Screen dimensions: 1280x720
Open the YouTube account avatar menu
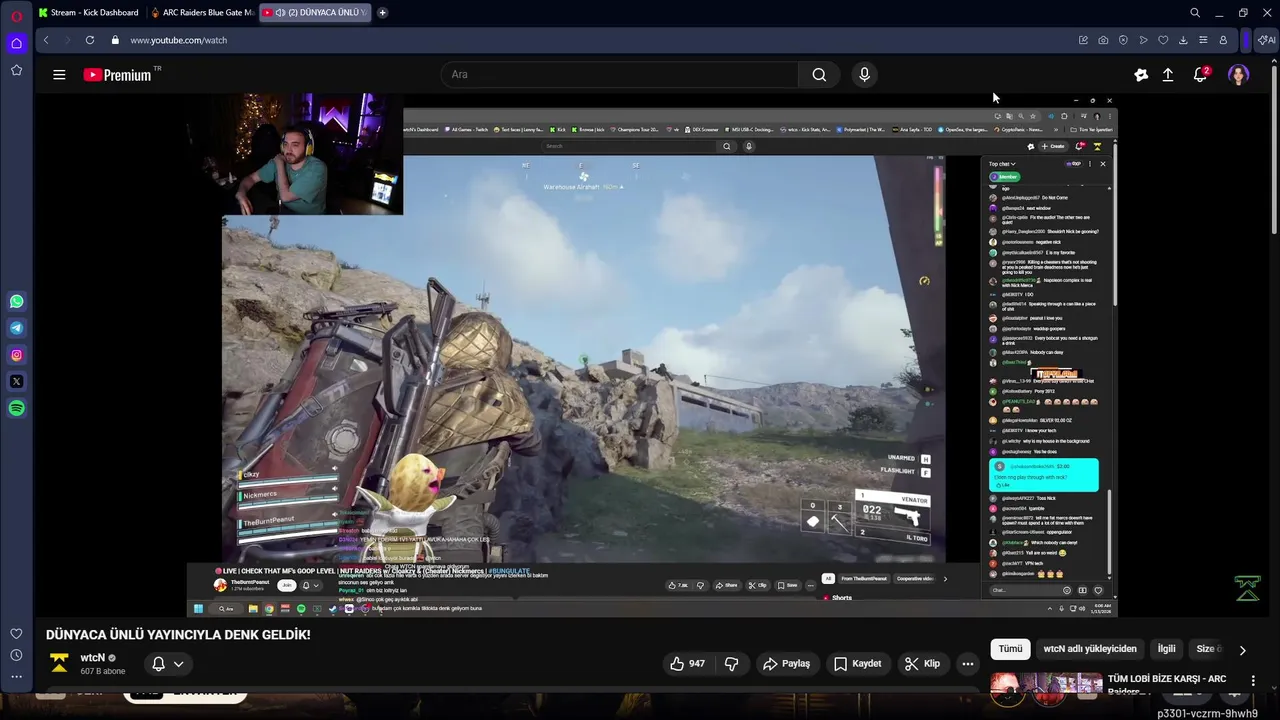click(1238, 75)
